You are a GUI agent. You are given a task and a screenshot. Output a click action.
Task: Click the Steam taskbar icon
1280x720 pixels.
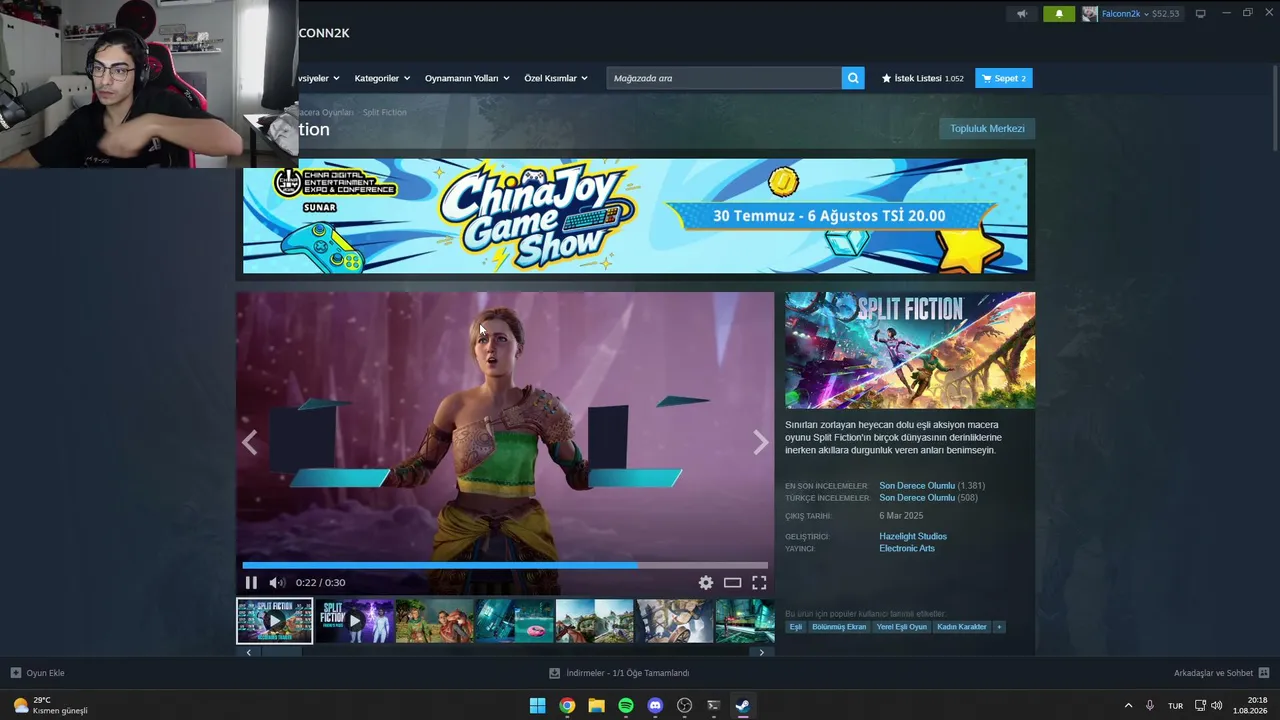click(742, 706)
